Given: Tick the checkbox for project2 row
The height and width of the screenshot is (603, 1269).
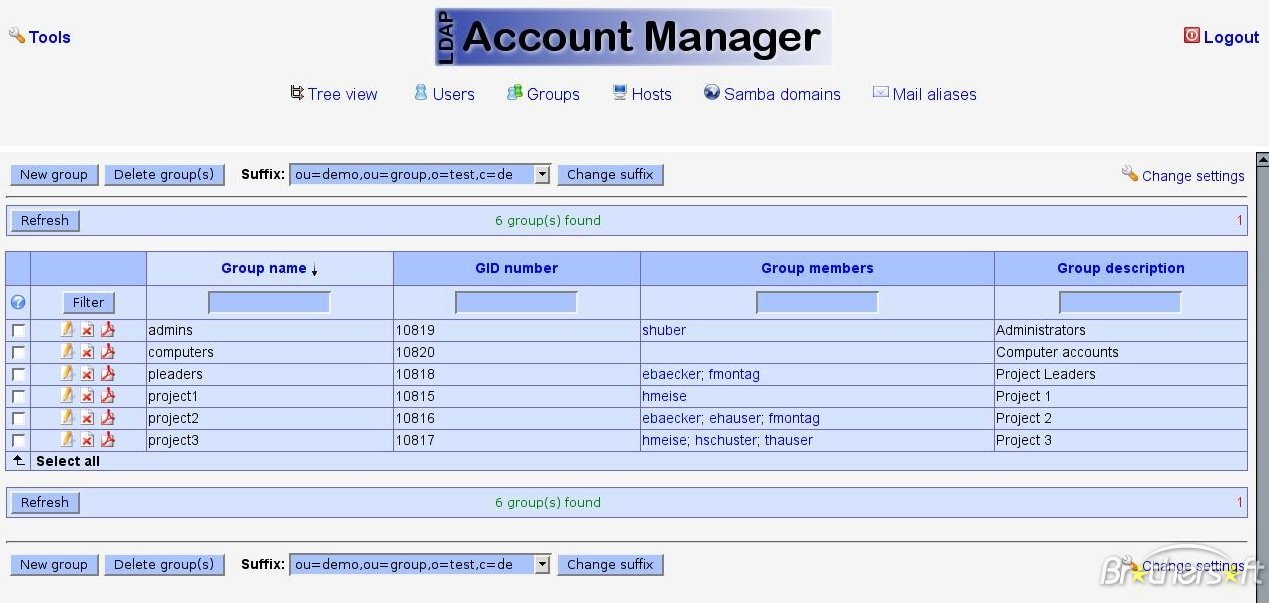Looking at the screenshot, I should pyautogui.click(x=18, y=418).
